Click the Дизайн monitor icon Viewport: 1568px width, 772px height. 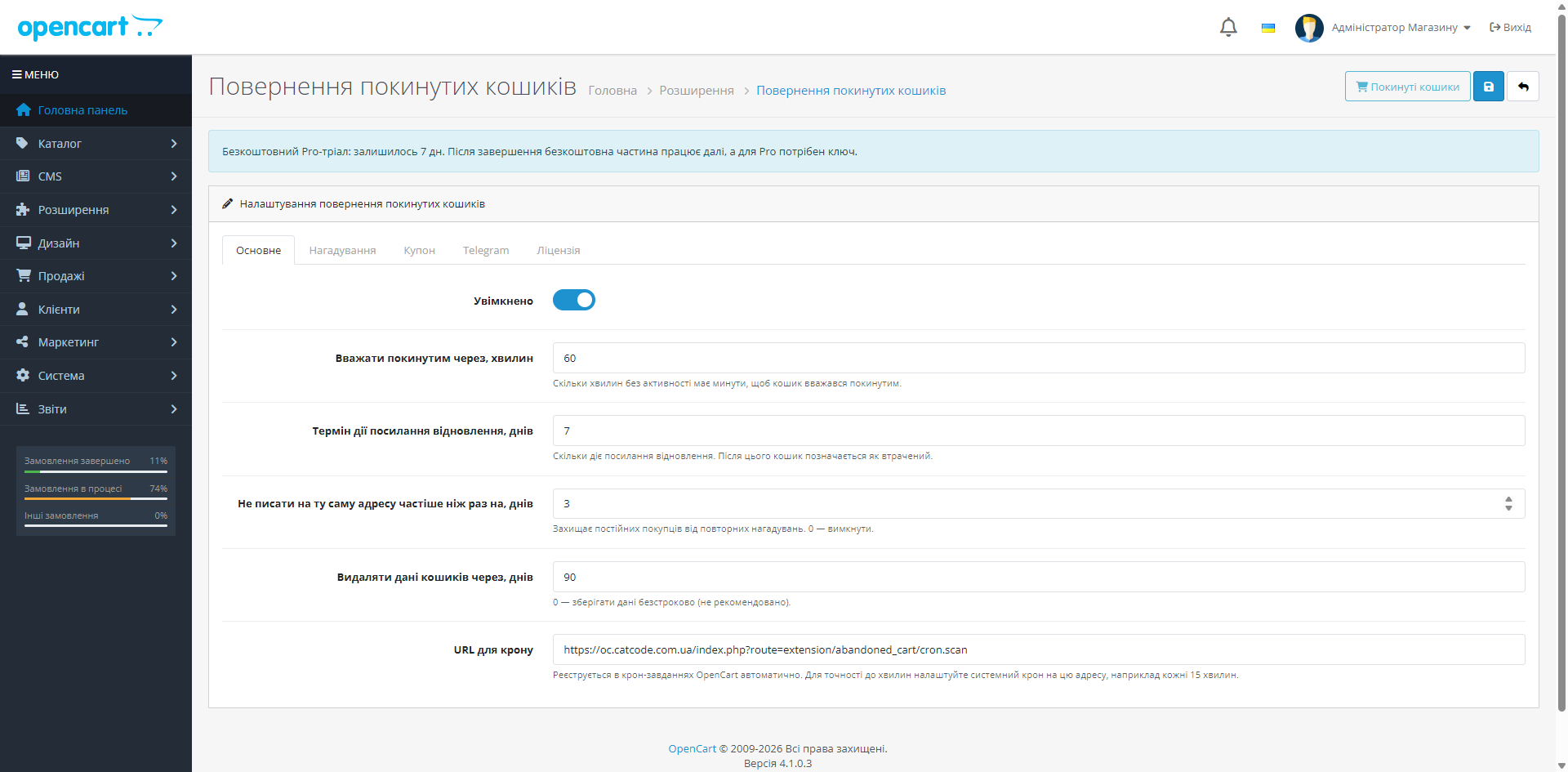click(23, 243)
